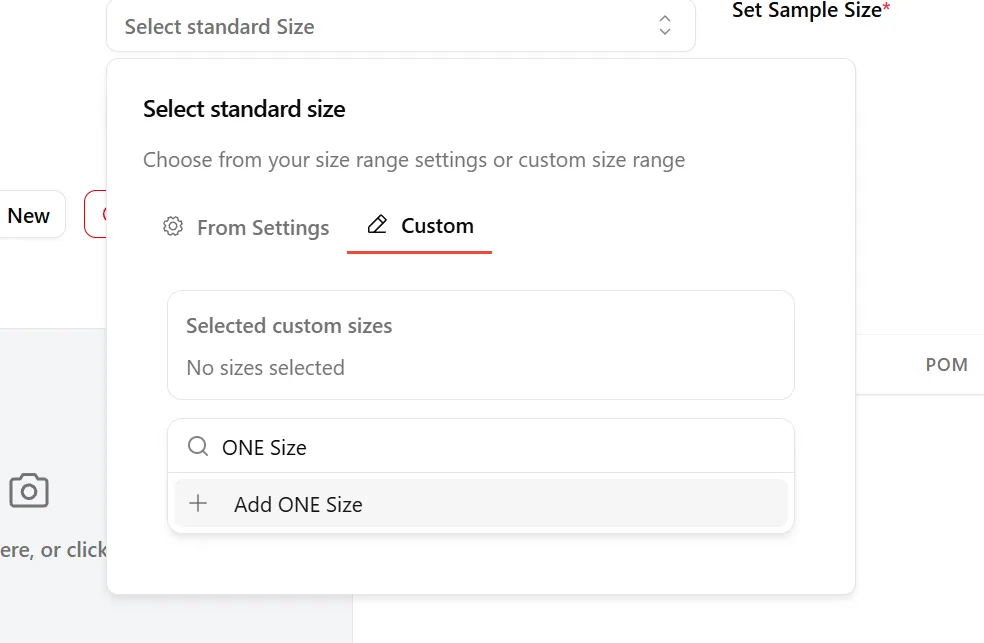This screenshot has width=984, height=643.
Task: Click the Set Sample Size label
Action: click(811, 10)
